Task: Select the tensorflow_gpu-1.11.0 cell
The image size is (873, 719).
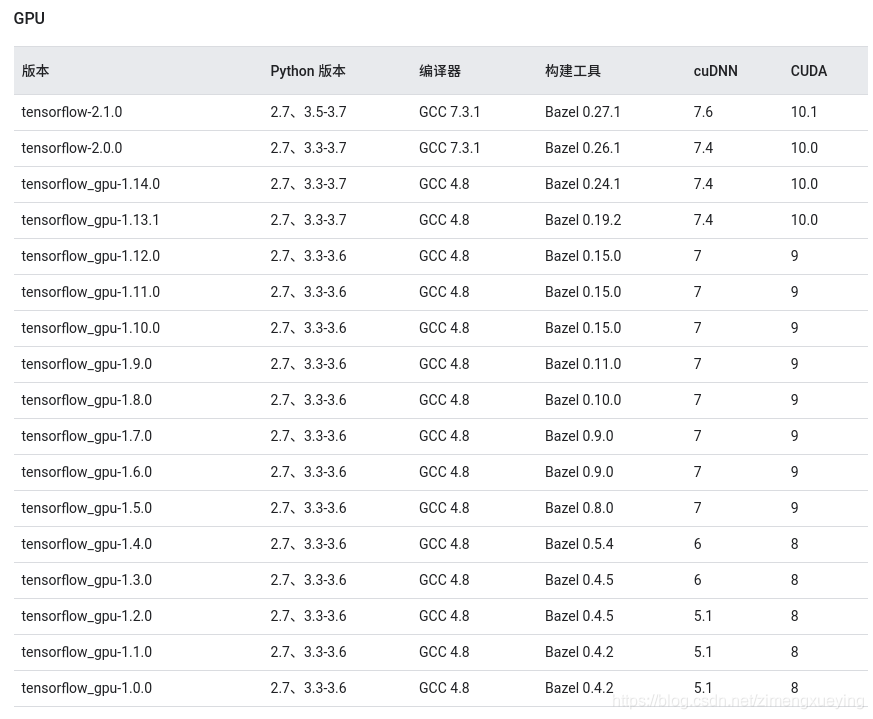Action: tap(91, 292)
